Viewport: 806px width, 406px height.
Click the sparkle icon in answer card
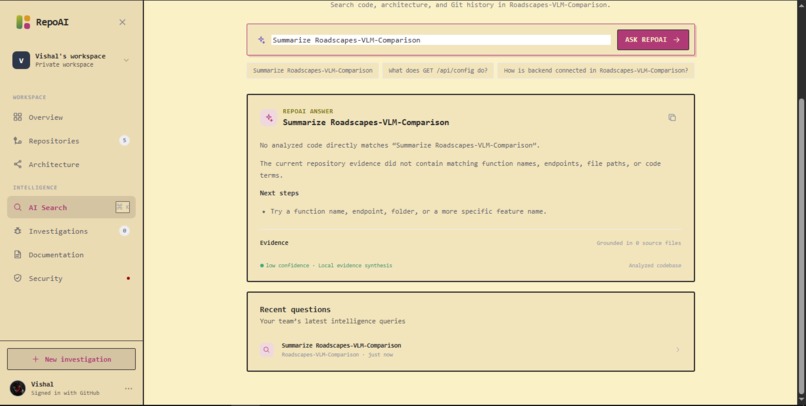click(268, 118)
